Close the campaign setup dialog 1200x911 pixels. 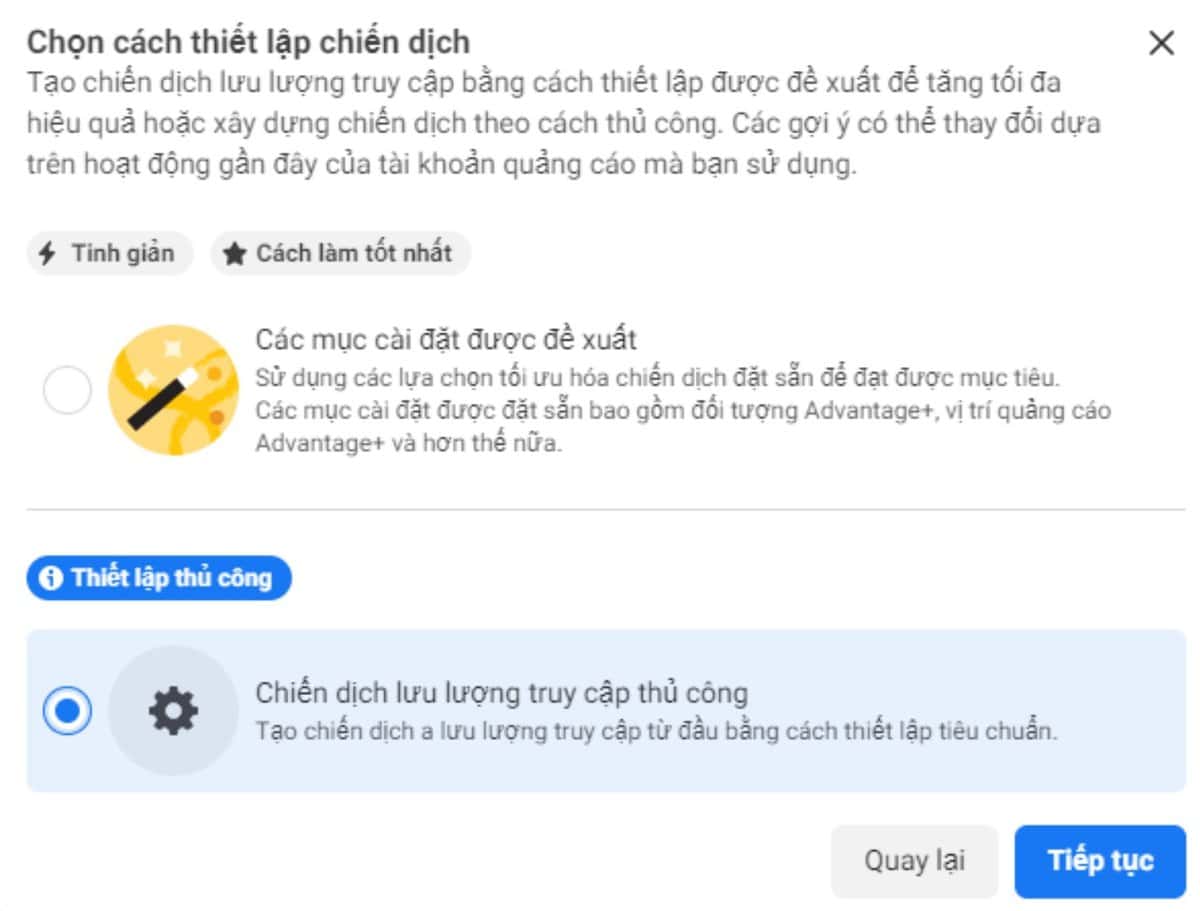coord(1161,44)
